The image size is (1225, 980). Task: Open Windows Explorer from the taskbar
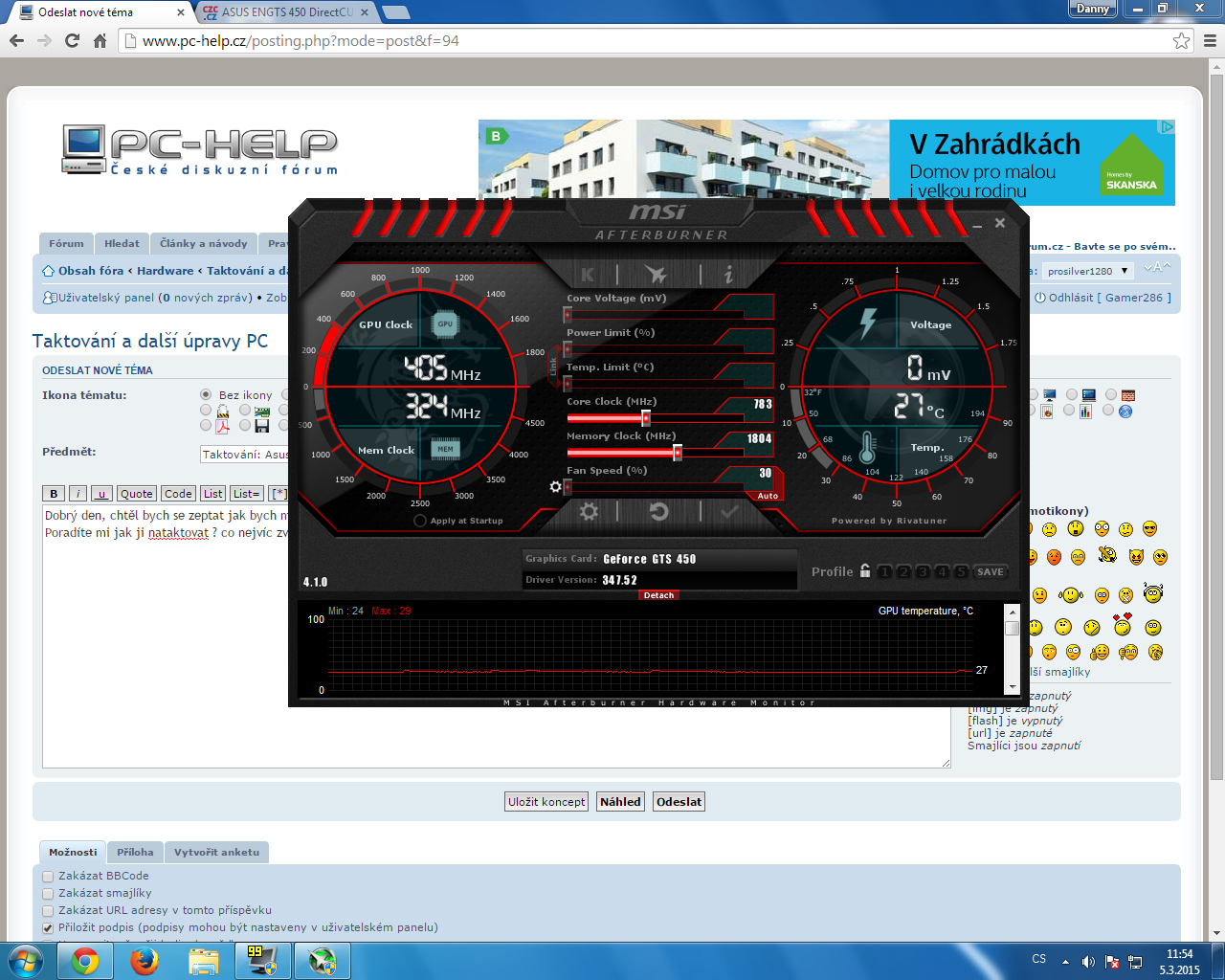tap(204, 960)
